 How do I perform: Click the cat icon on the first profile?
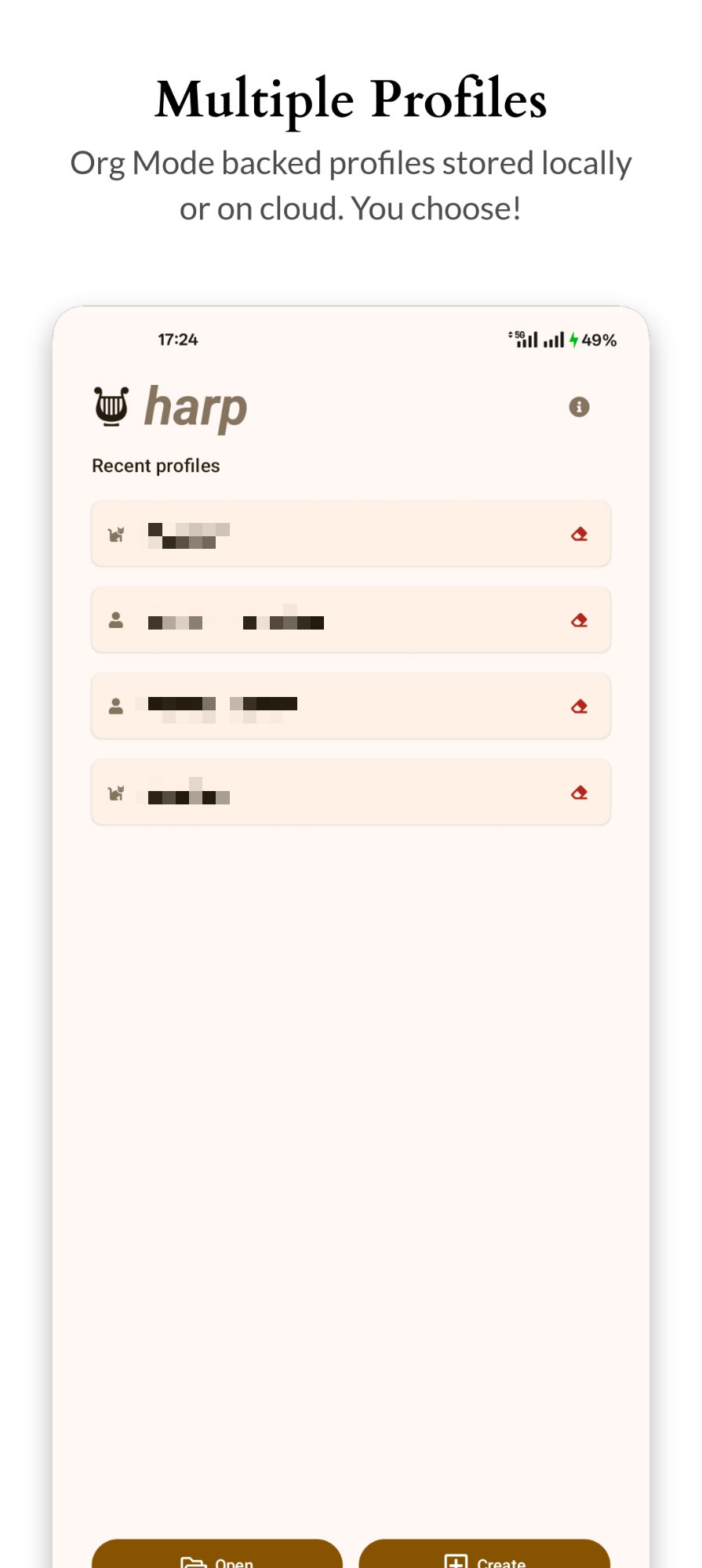[116, 535]
